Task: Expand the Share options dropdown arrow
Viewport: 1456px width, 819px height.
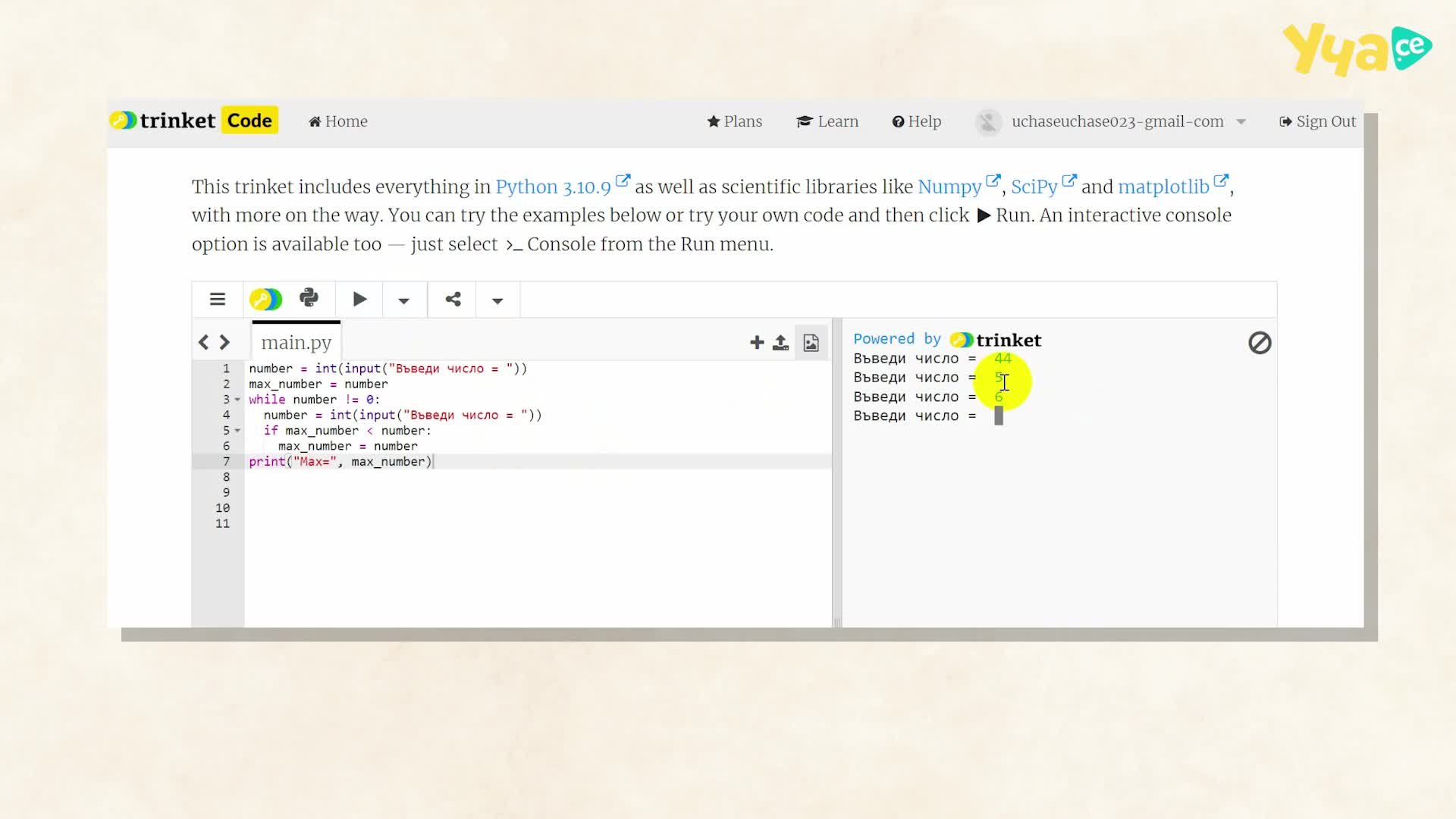Action: coord(497,301)
